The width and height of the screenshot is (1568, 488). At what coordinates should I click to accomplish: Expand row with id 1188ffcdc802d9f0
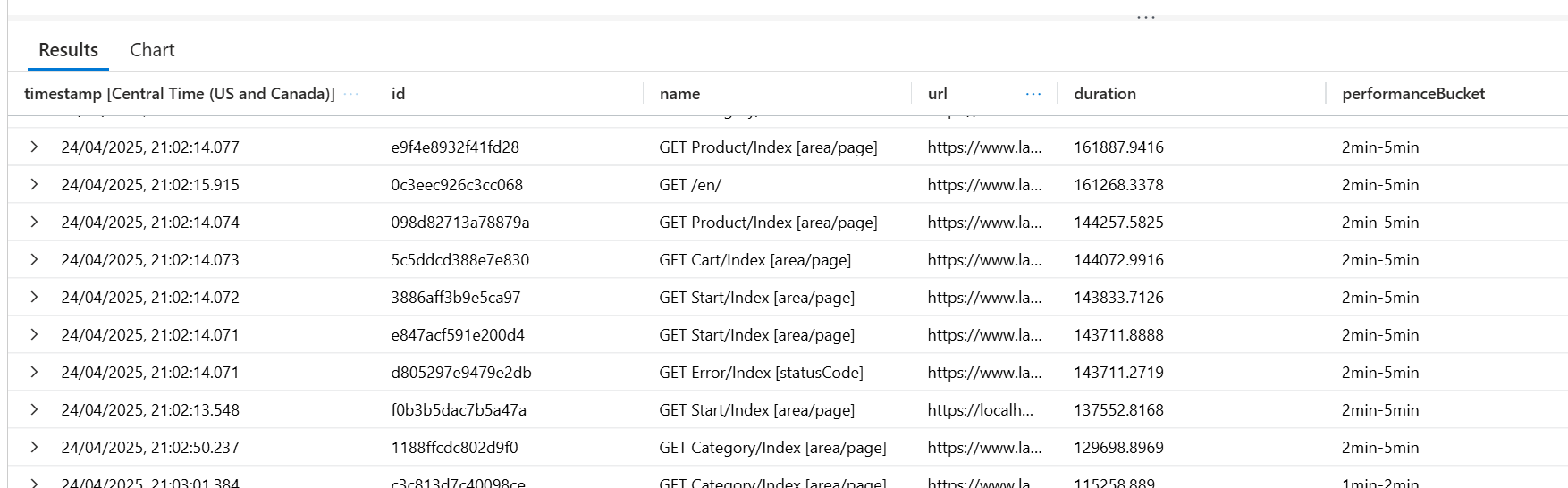point(34,447)
